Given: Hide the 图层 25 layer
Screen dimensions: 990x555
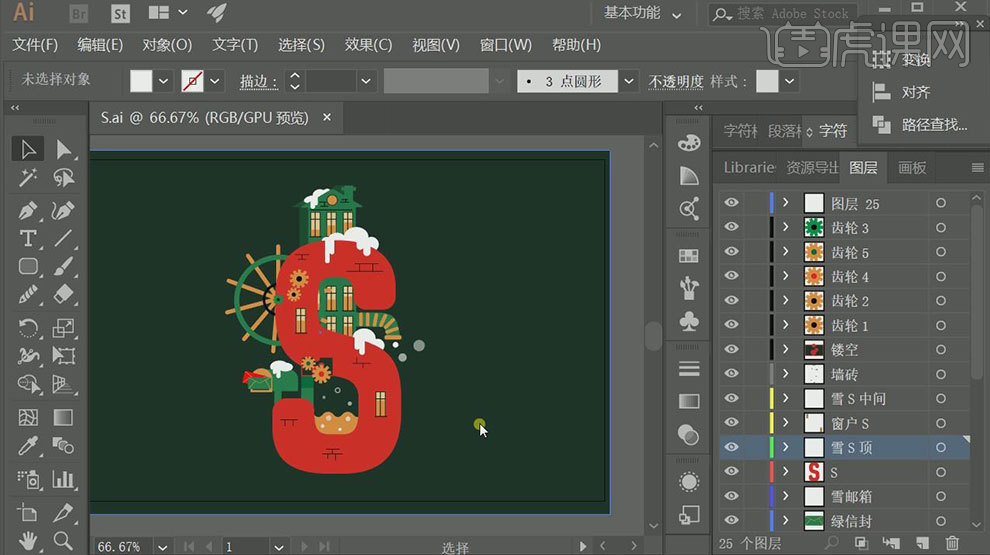Looking at the screenshot, I should (731, 203).
